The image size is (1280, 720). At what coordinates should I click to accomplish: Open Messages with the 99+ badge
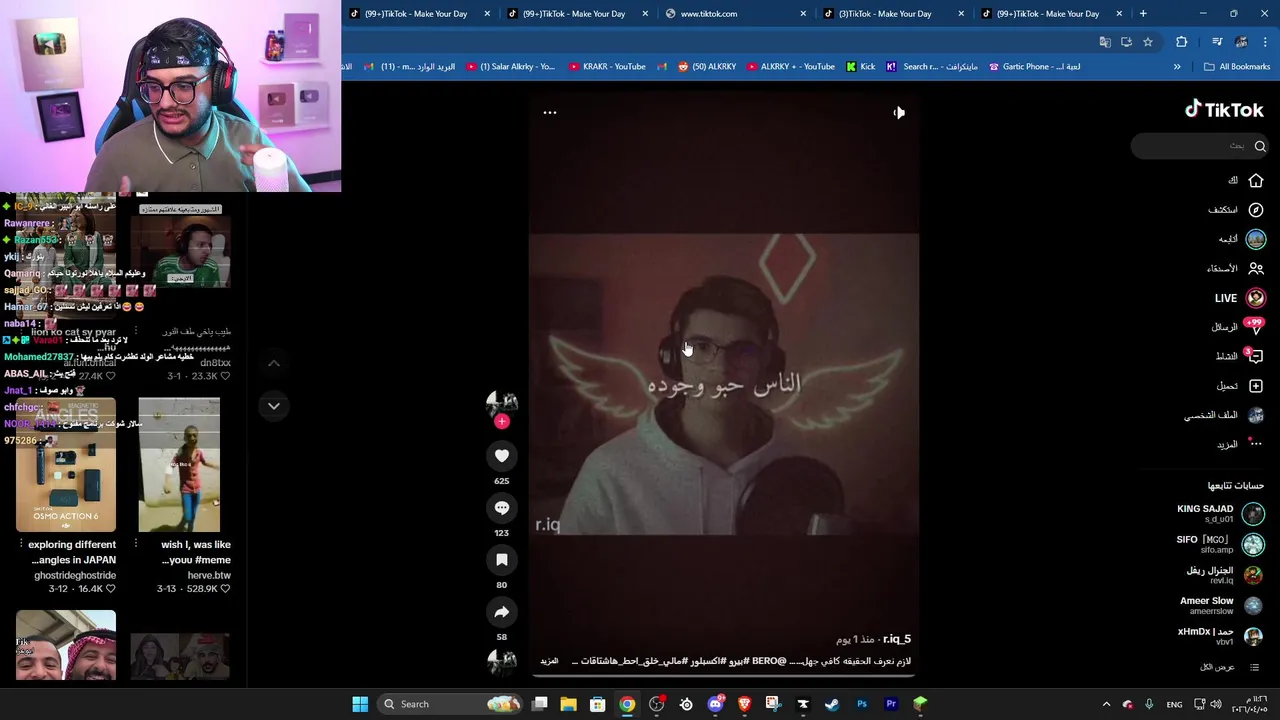point(1255,327)
